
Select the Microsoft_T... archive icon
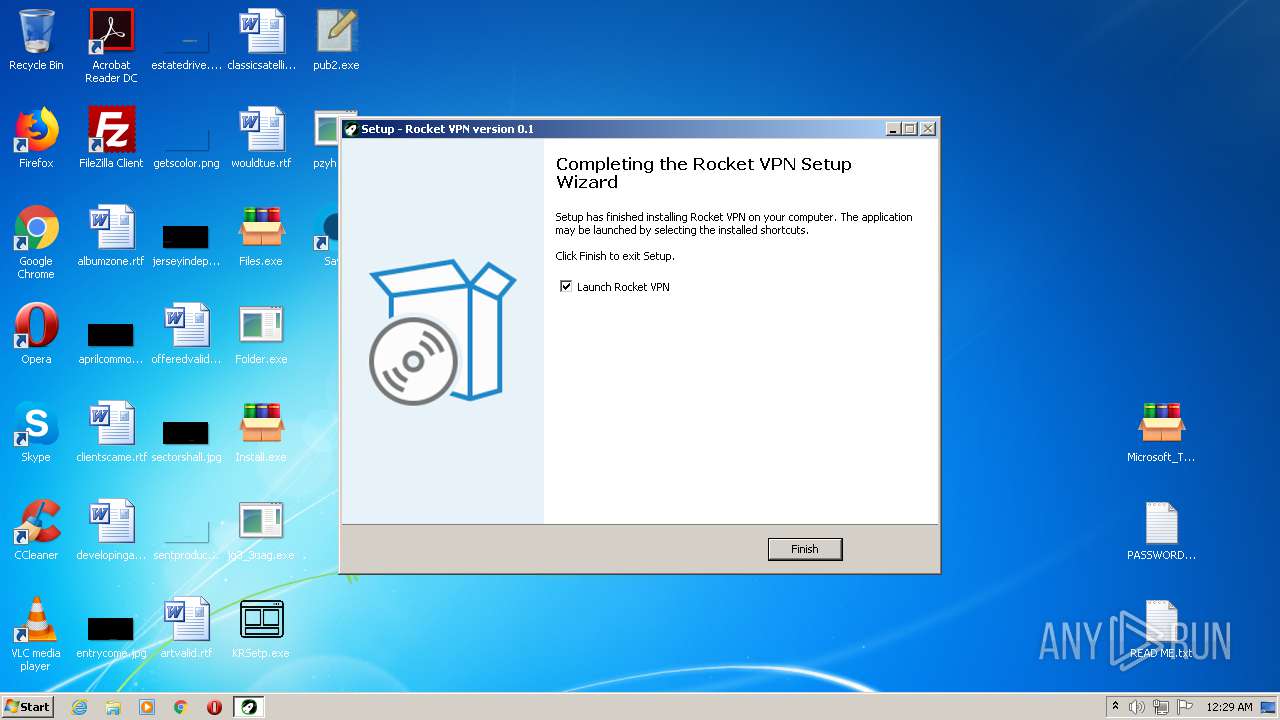1161,432
